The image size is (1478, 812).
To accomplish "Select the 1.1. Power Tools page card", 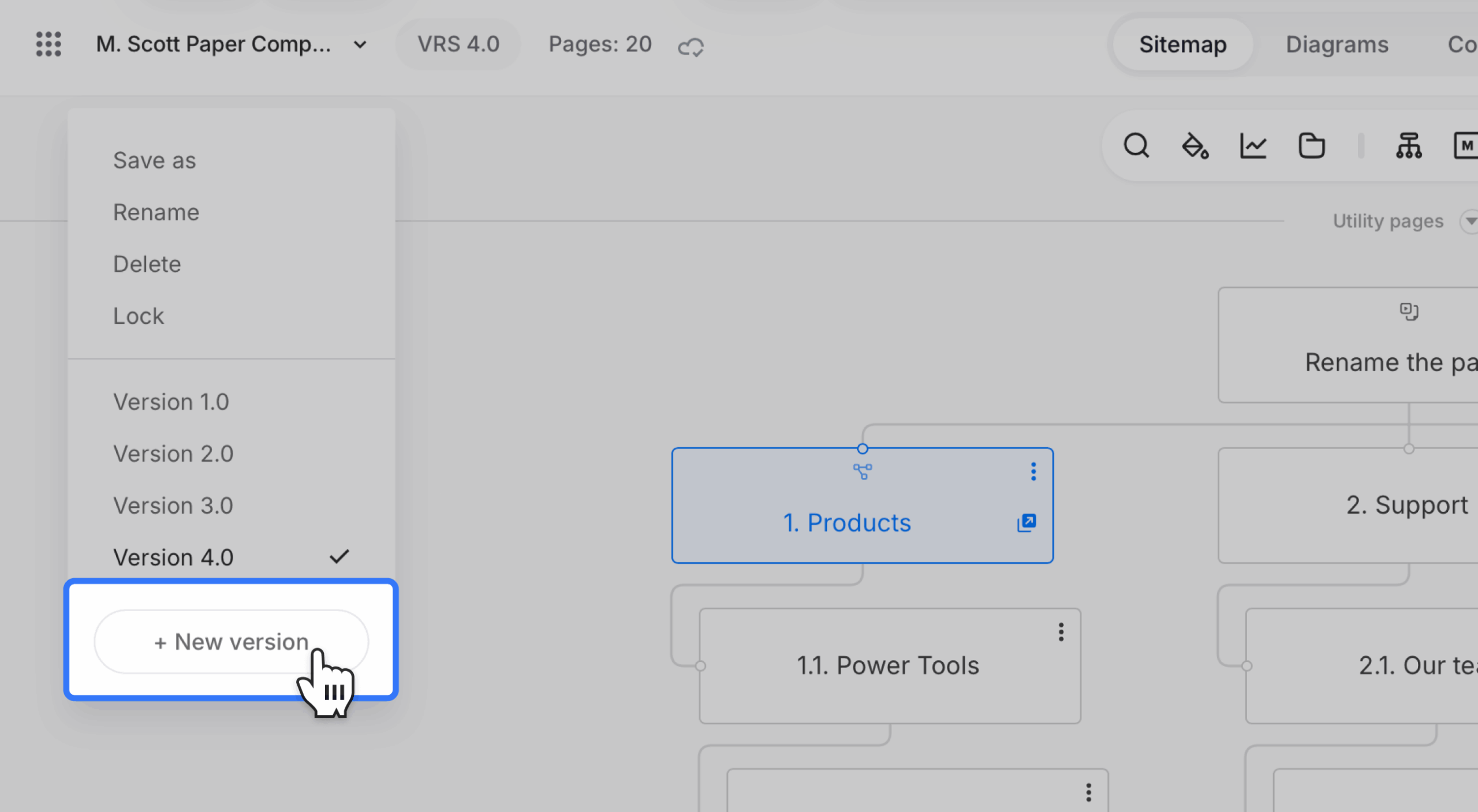I will pyautogui.click(x=890, y=665).
